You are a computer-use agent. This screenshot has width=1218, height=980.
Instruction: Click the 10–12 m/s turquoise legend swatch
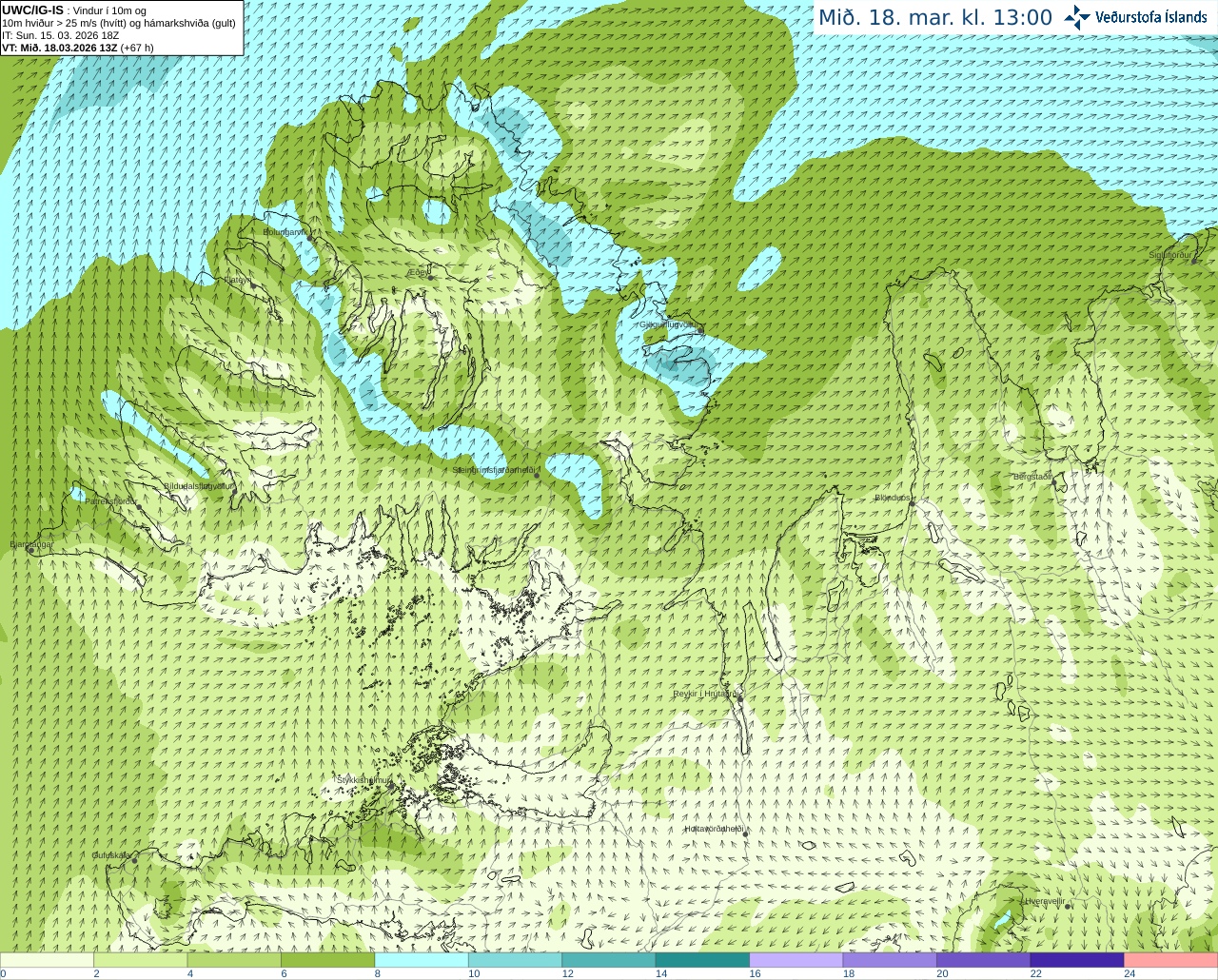(515, 960)
